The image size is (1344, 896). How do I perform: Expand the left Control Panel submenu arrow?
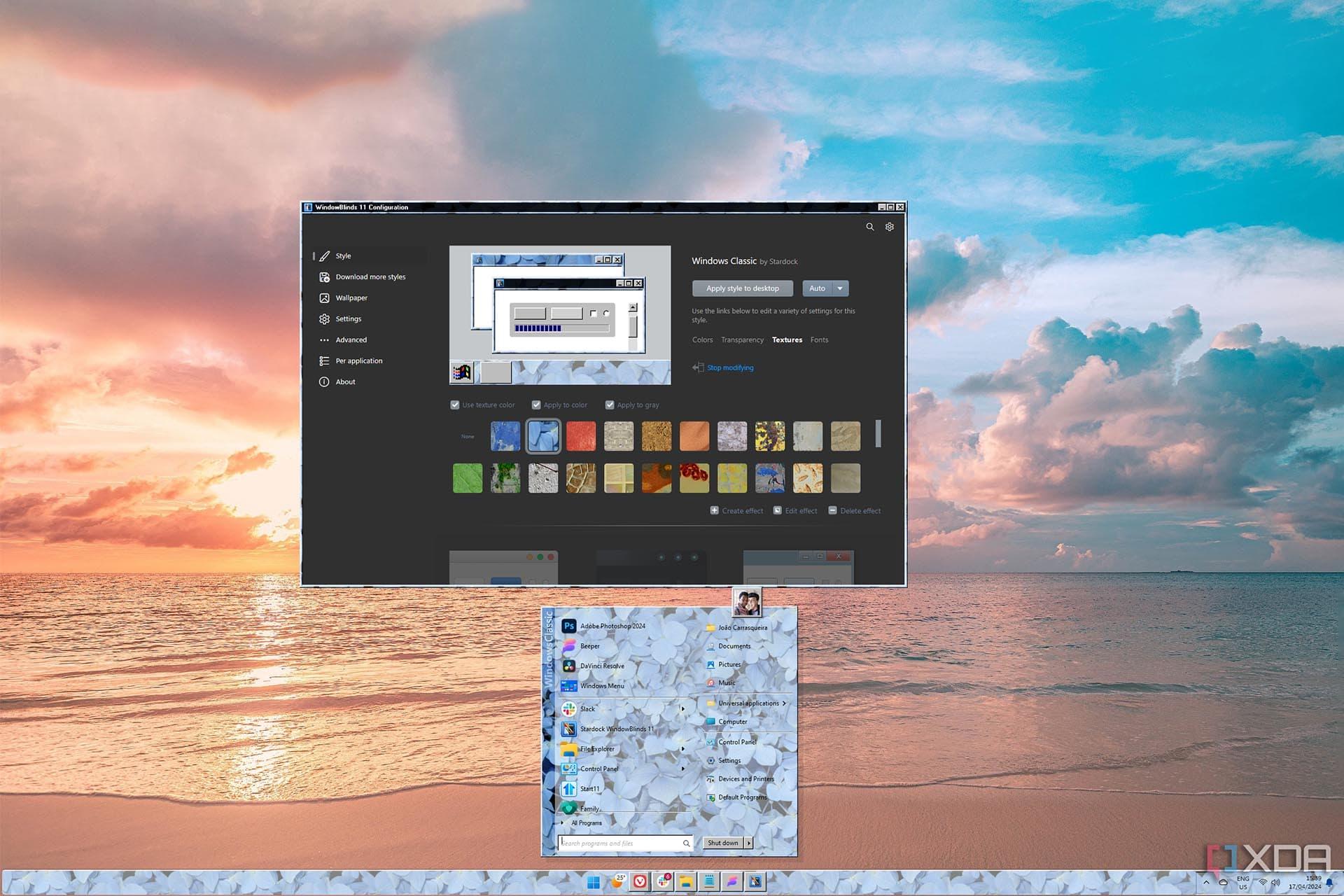pos(683,769)
